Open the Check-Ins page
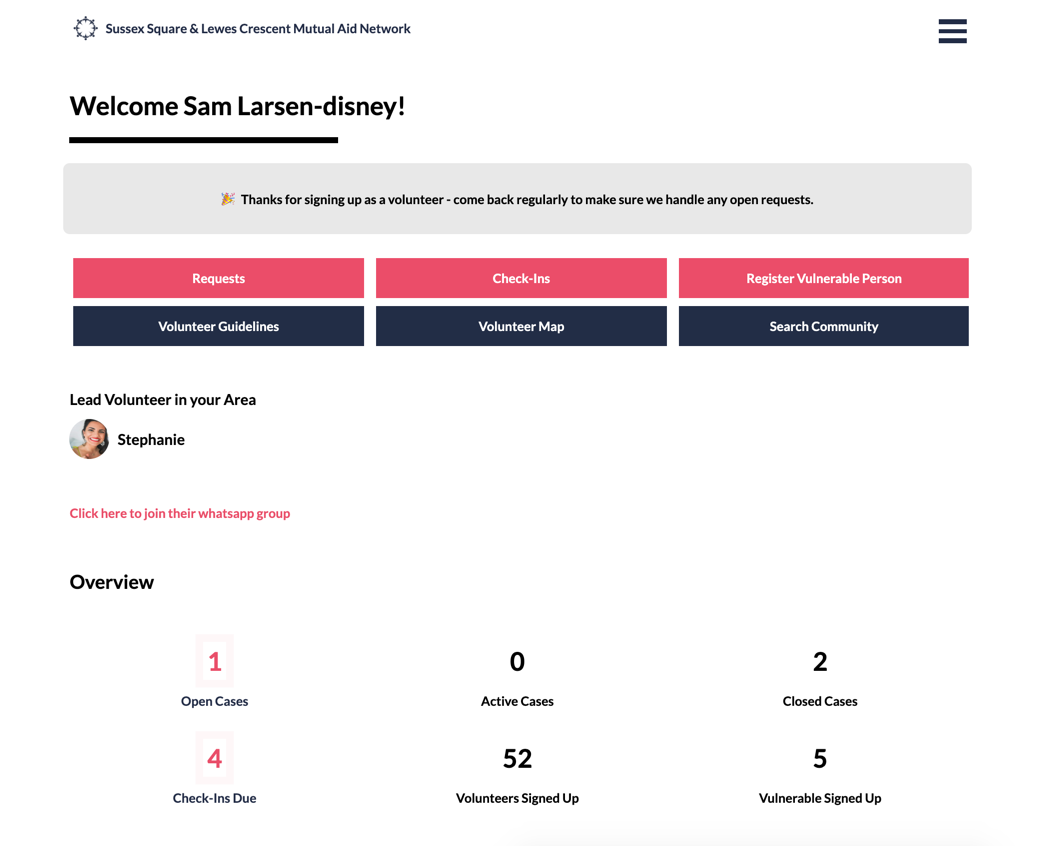 tap(521, 278)
